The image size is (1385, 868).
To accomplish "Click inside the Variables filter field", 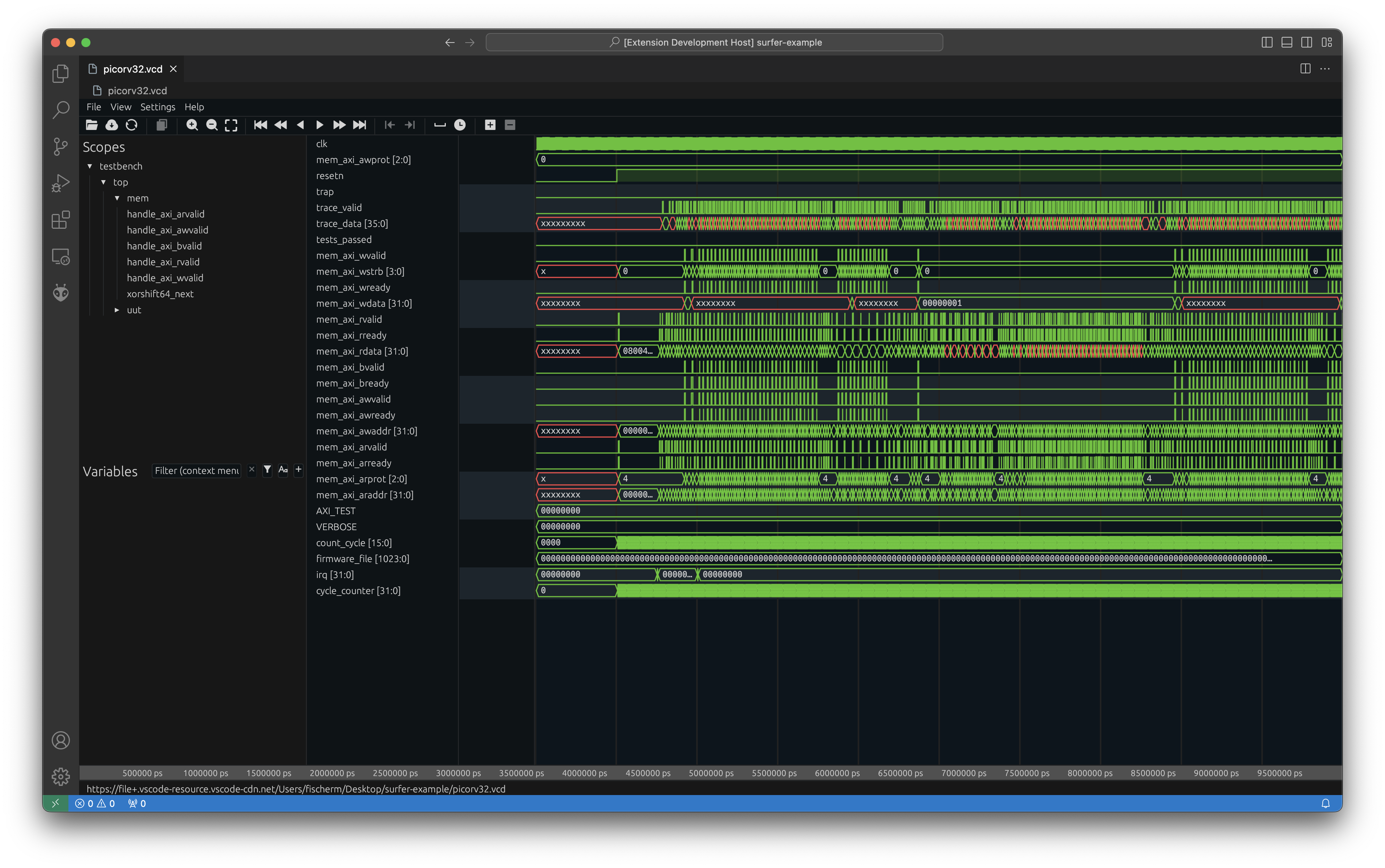I will click(x=196, y=470).
